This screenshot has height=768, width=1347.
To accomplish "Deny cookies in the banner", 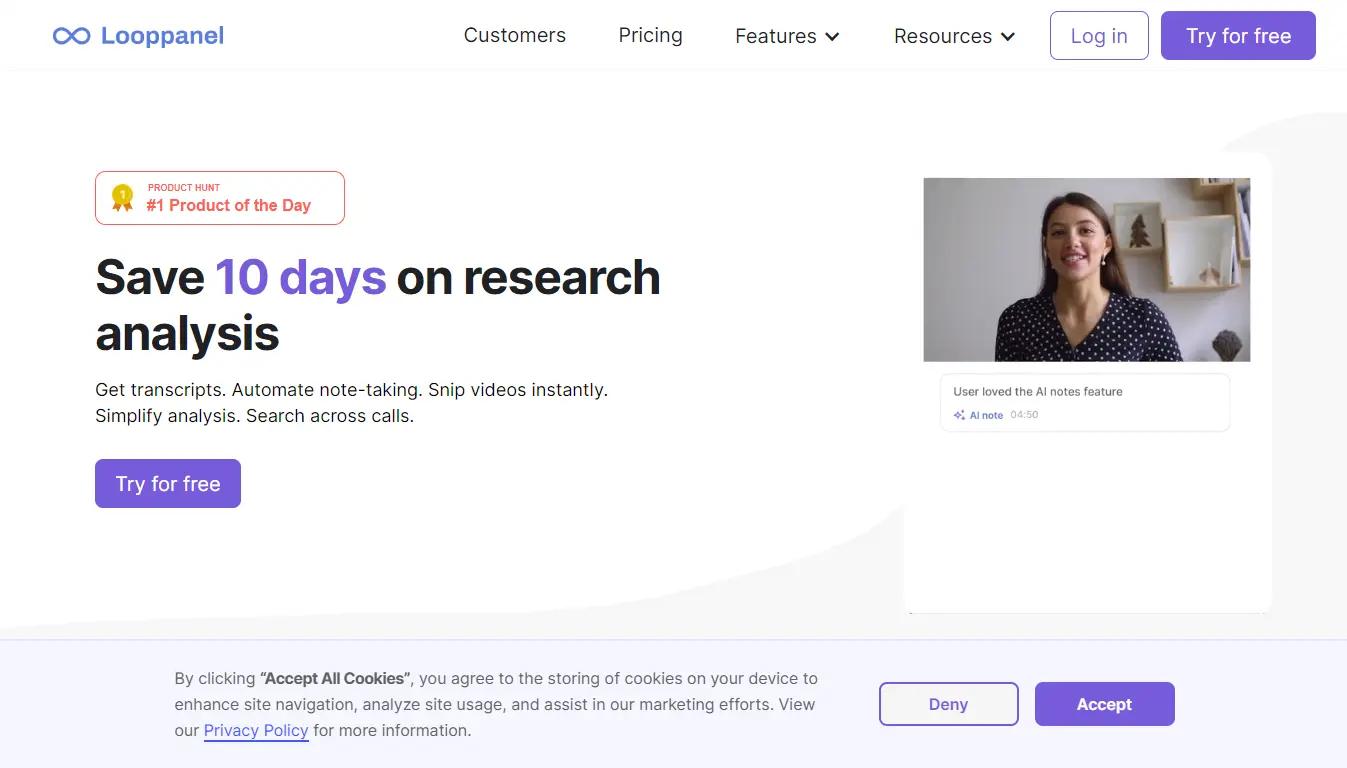I will 948,704.
